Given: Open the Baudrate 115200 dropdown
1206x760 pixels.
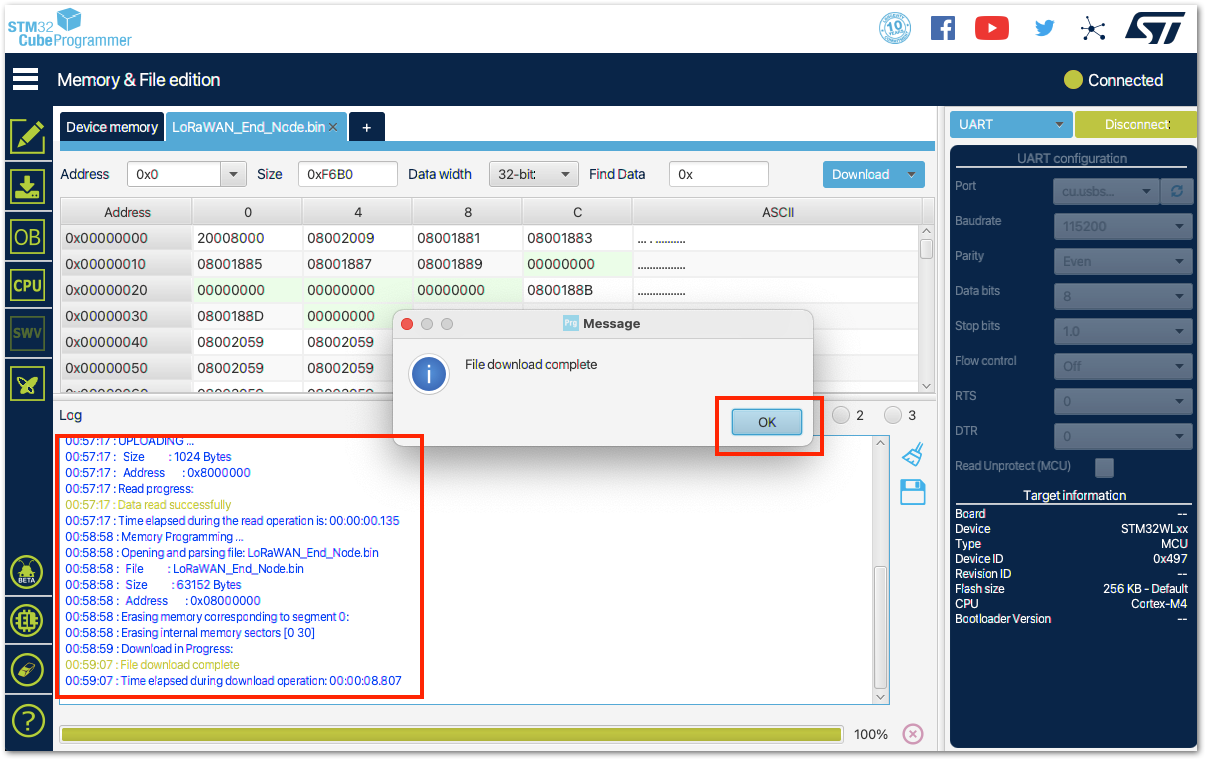Looking at the screenshot, I should click(1123, 226).
